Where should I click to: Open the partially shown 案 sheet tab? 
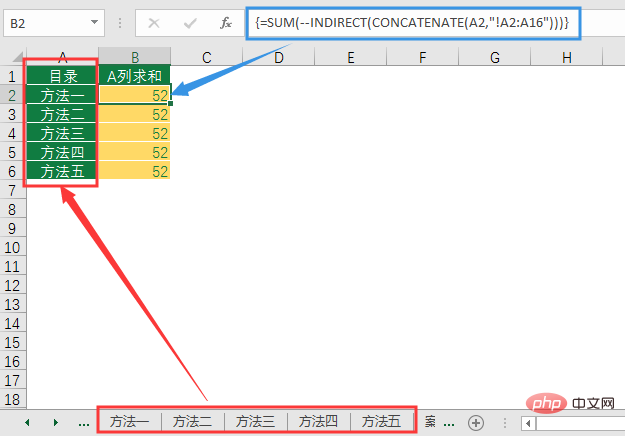pyautogui.click(x=430, y=422)
